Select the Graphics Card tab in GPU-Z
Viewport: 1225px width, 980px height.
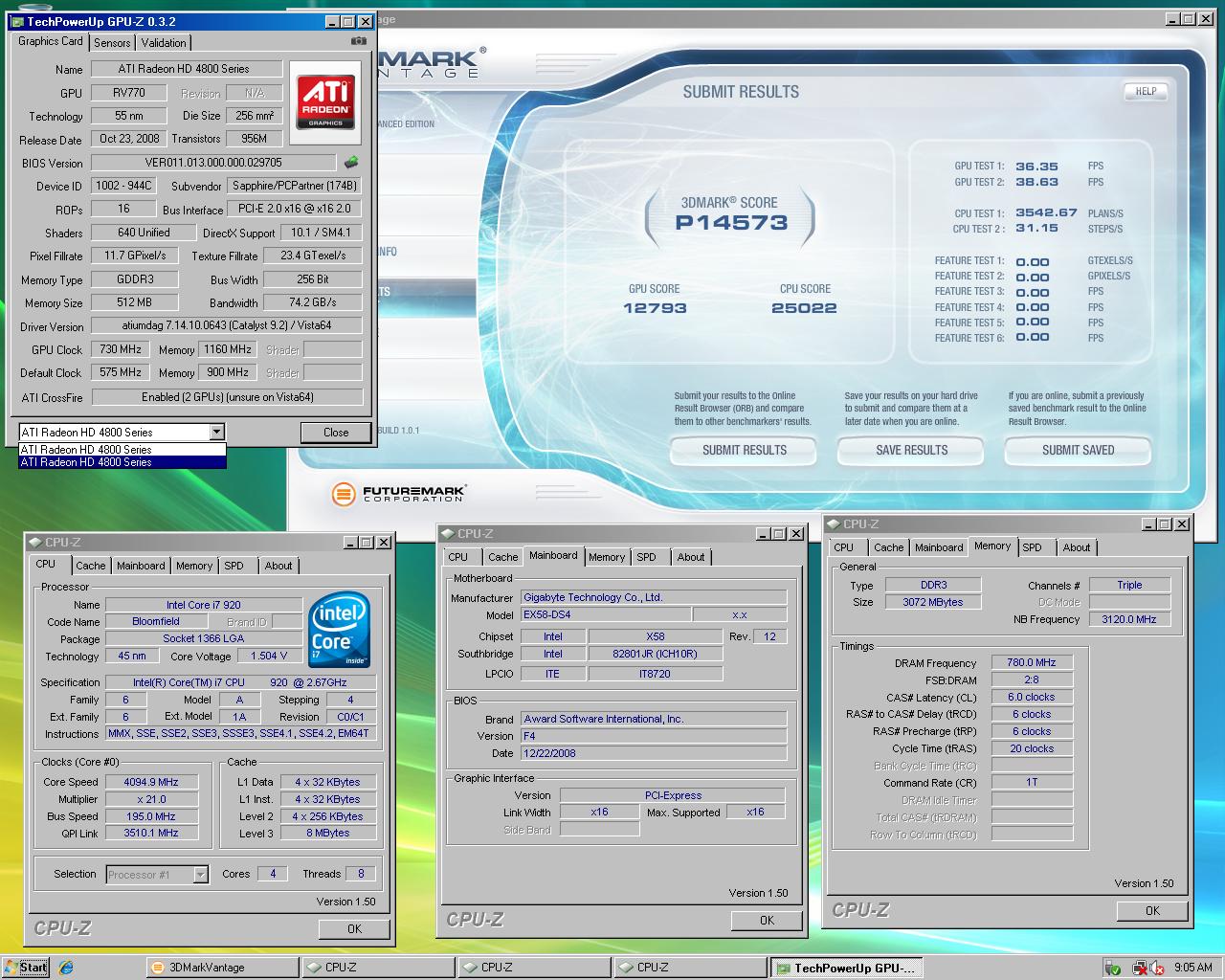[51, 41]
